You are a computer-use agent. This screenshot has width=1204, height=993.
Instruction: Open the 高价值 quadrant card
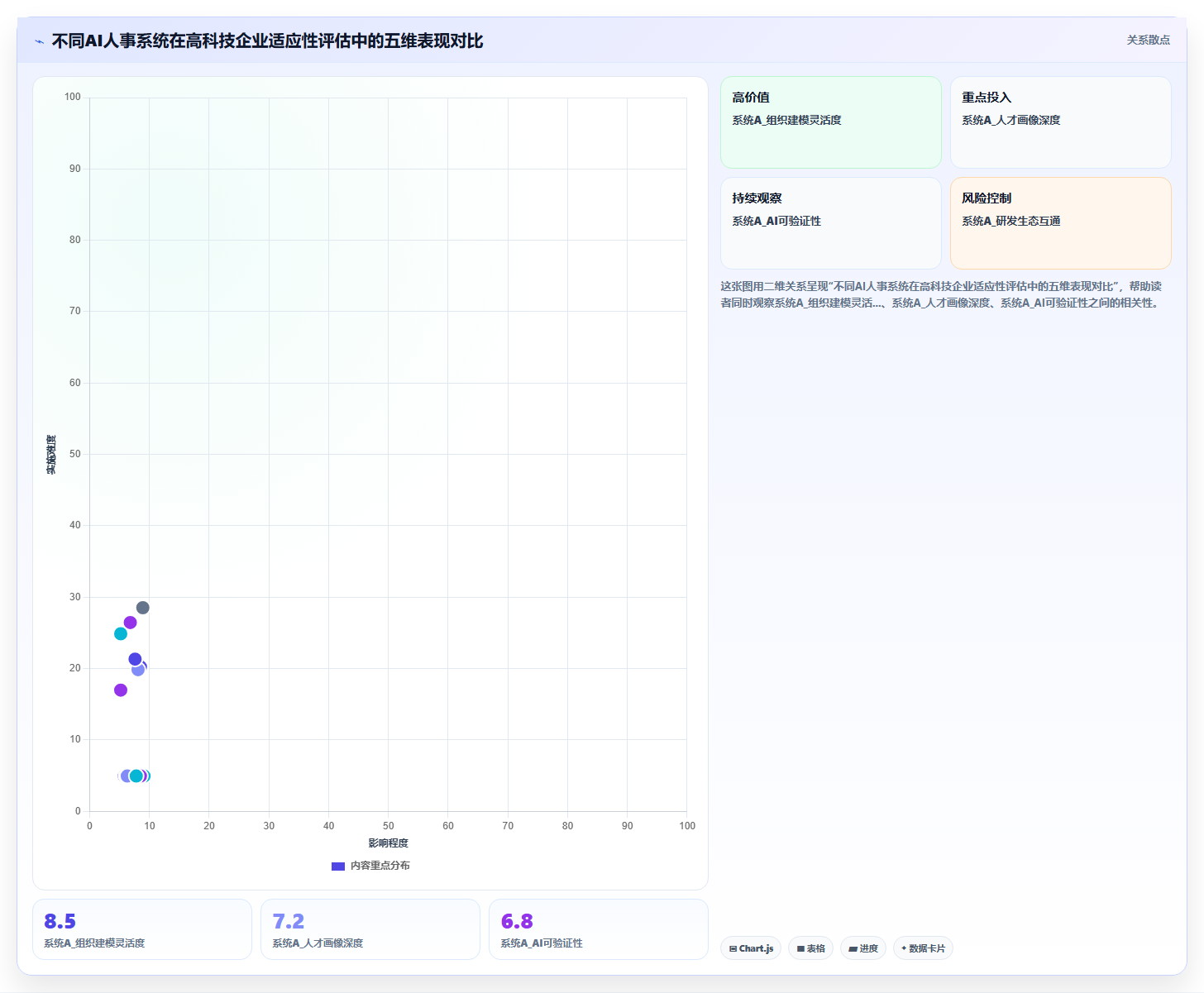coord(831,122)
